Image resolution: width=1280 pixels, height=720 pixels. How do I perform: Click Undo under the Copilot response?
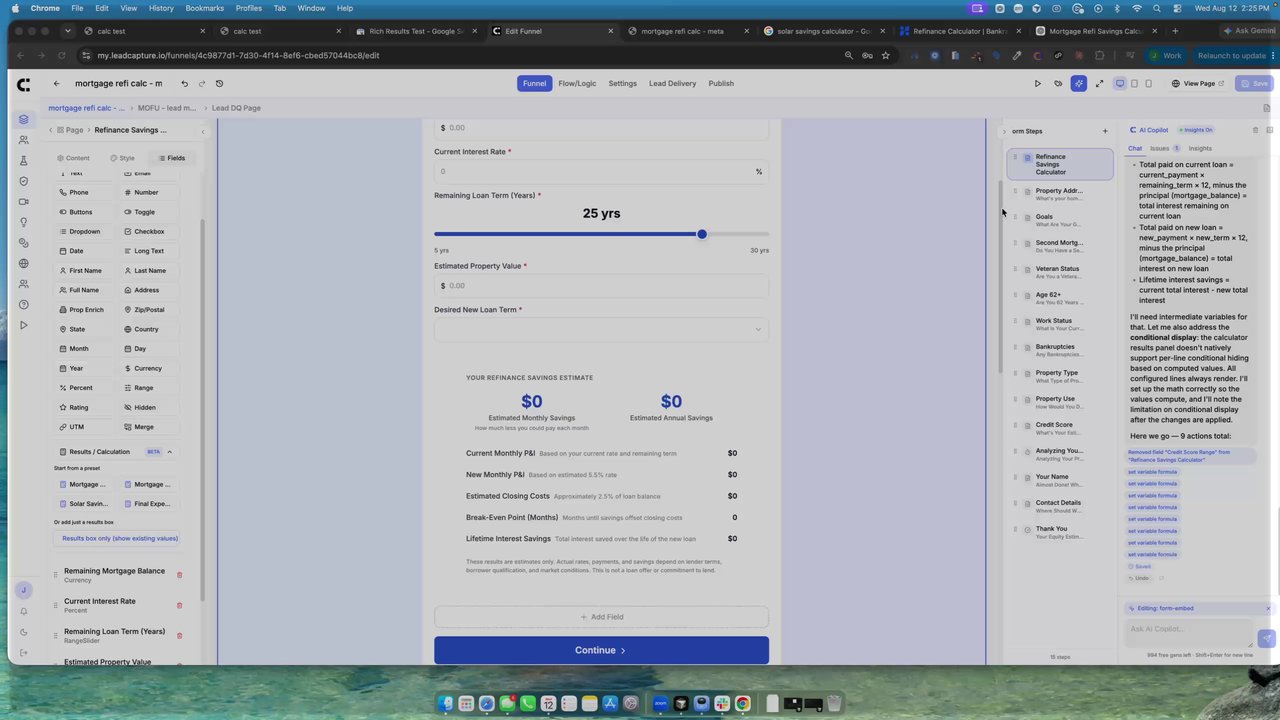point(1139,578)
